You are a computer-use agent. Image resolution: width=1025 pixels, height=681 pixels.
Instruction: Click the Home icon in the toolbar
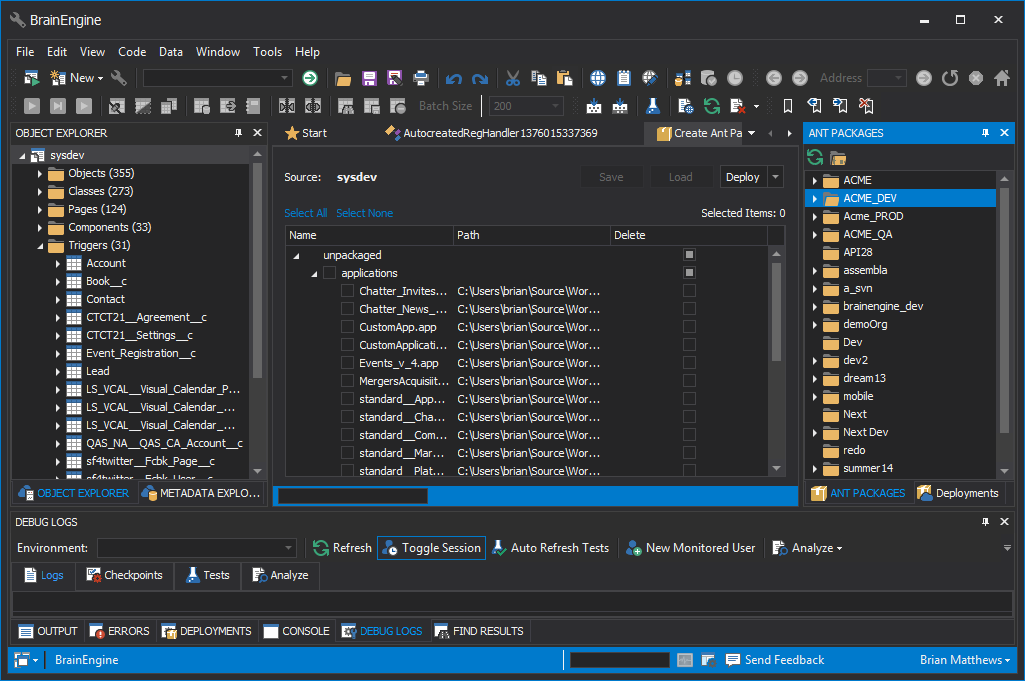point(1001,78)
